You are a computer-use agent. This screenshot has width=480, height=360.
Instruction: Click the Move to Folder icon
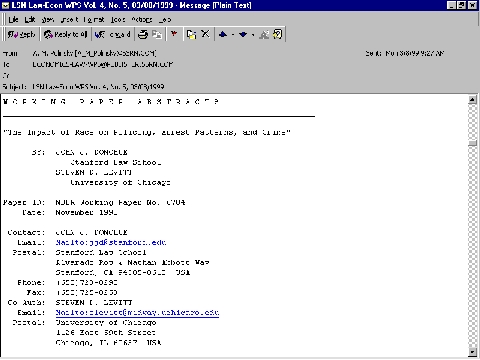click(191, 34)
